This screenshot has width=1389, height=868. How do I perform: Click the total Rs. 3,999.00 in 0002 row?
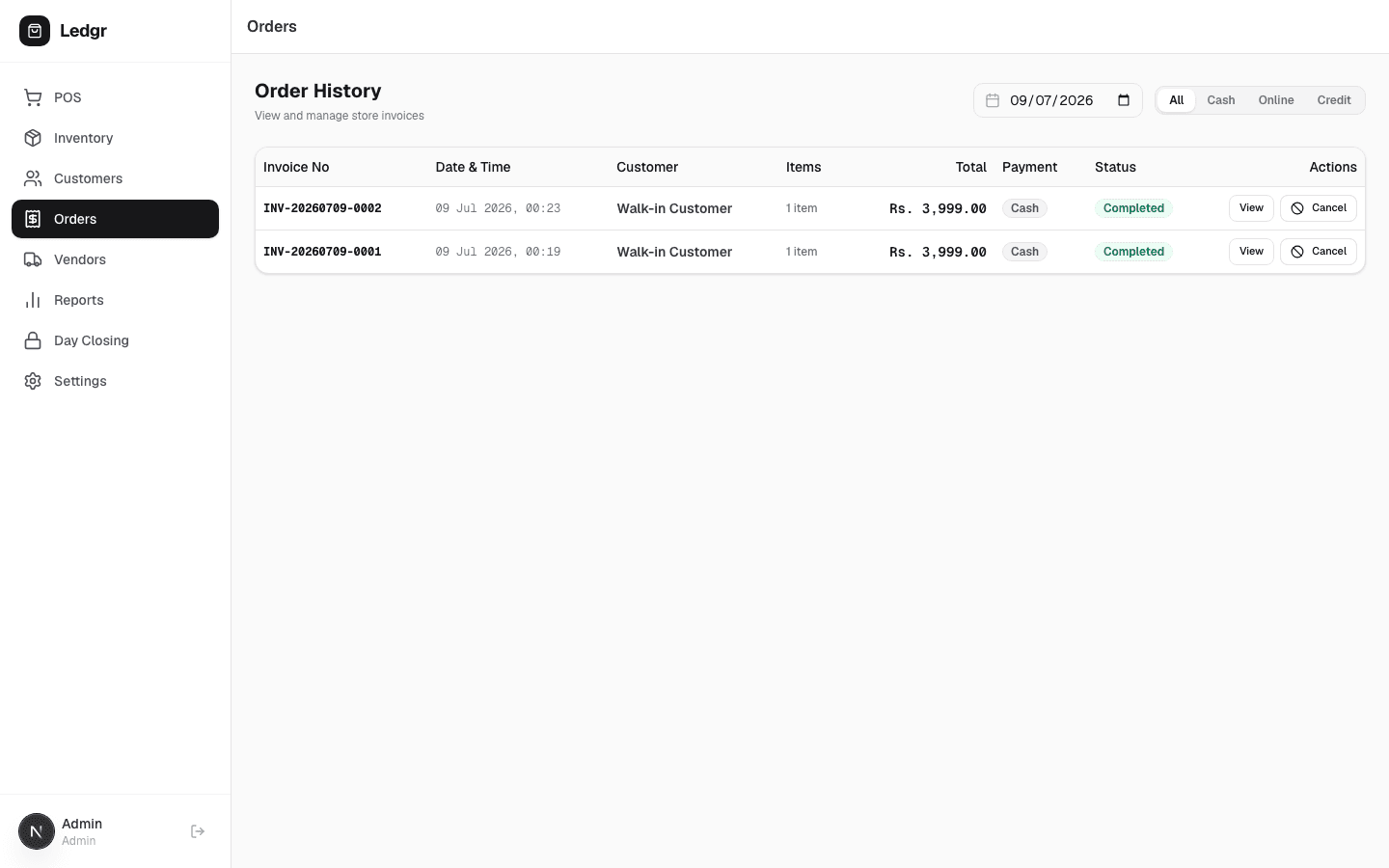tap(938, 208)
